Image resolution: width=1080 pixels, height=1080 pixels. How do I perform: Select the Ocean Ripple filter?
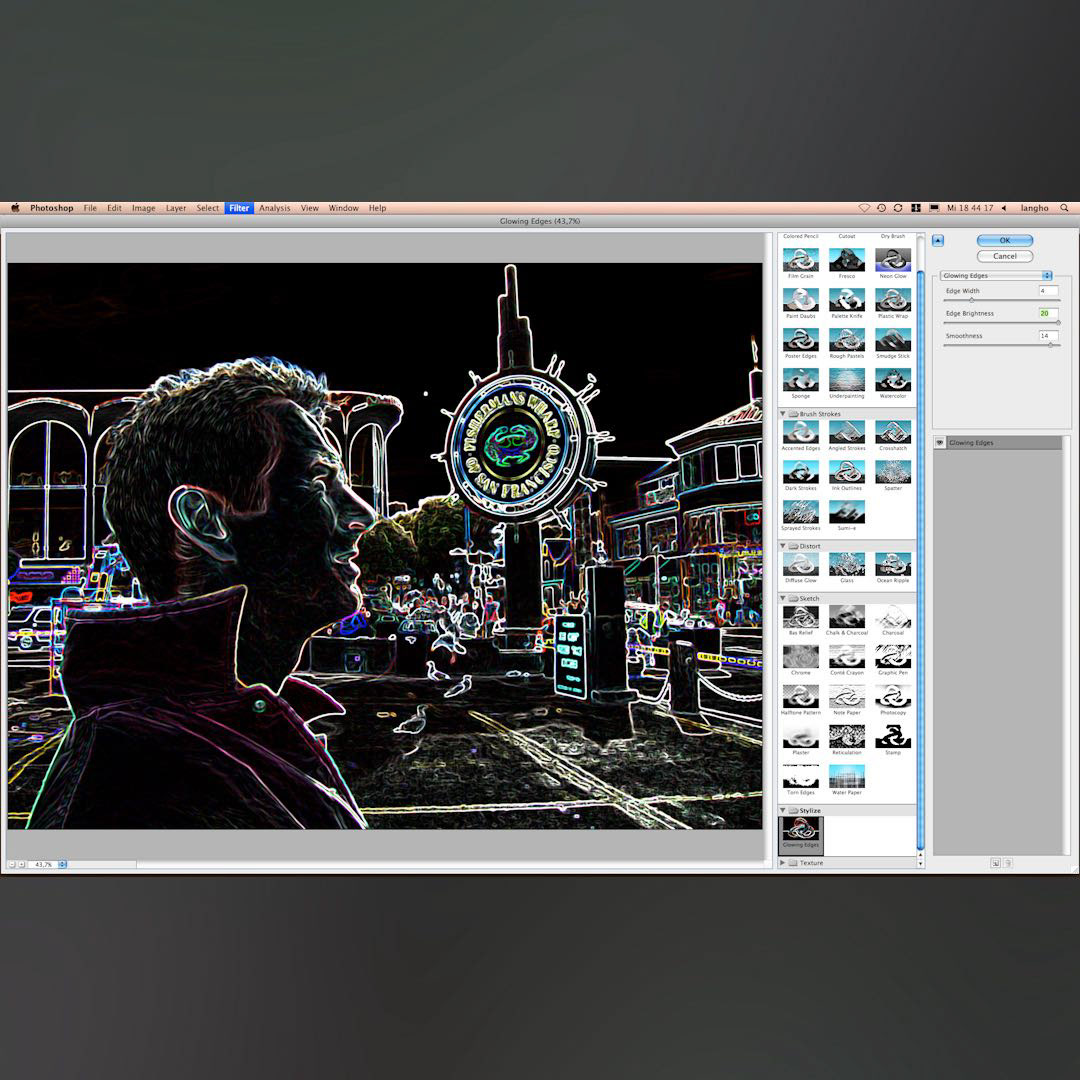tap(893, 564)
